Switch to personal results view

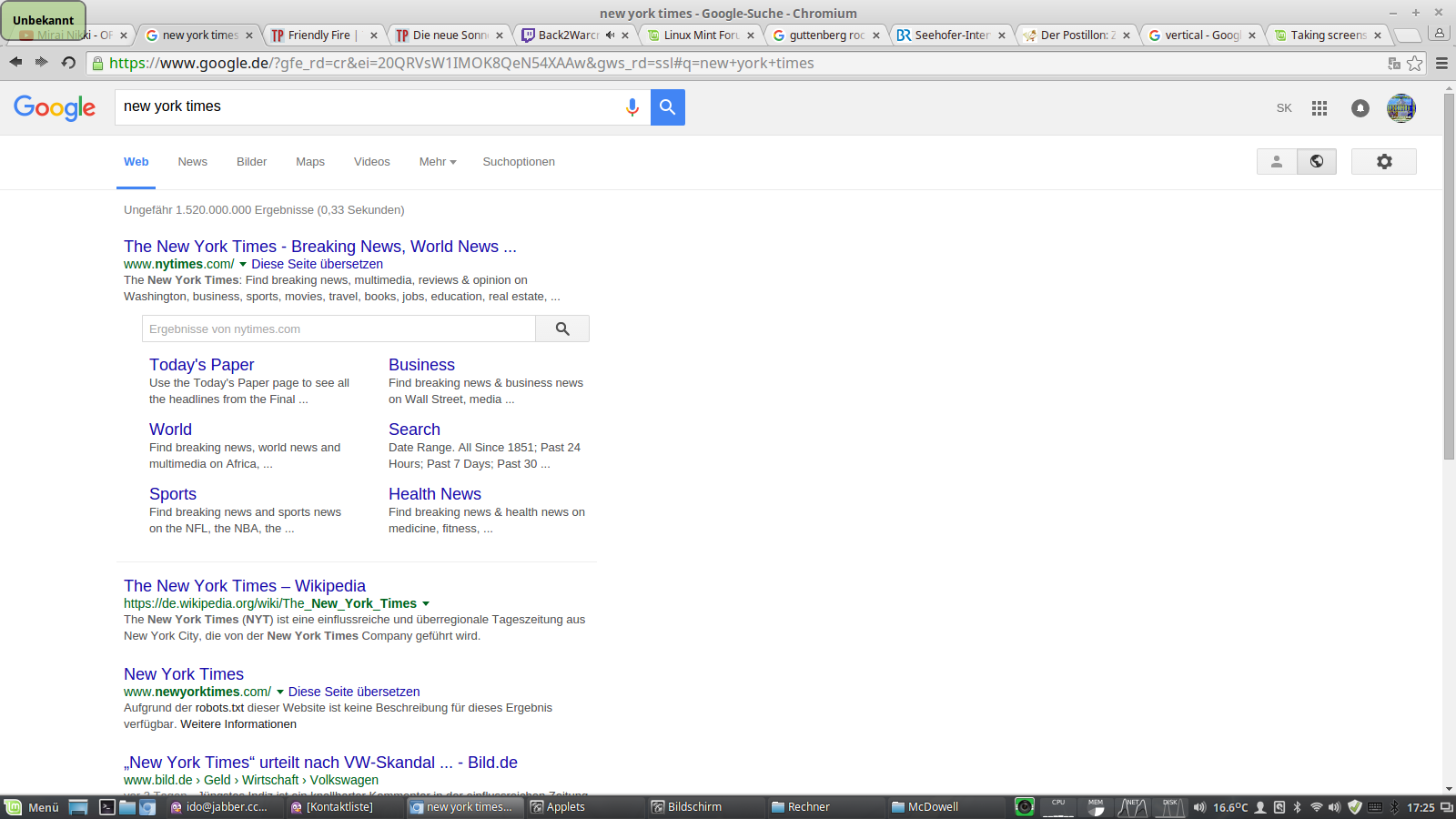pyautogui.click(x=1277, y=161)
